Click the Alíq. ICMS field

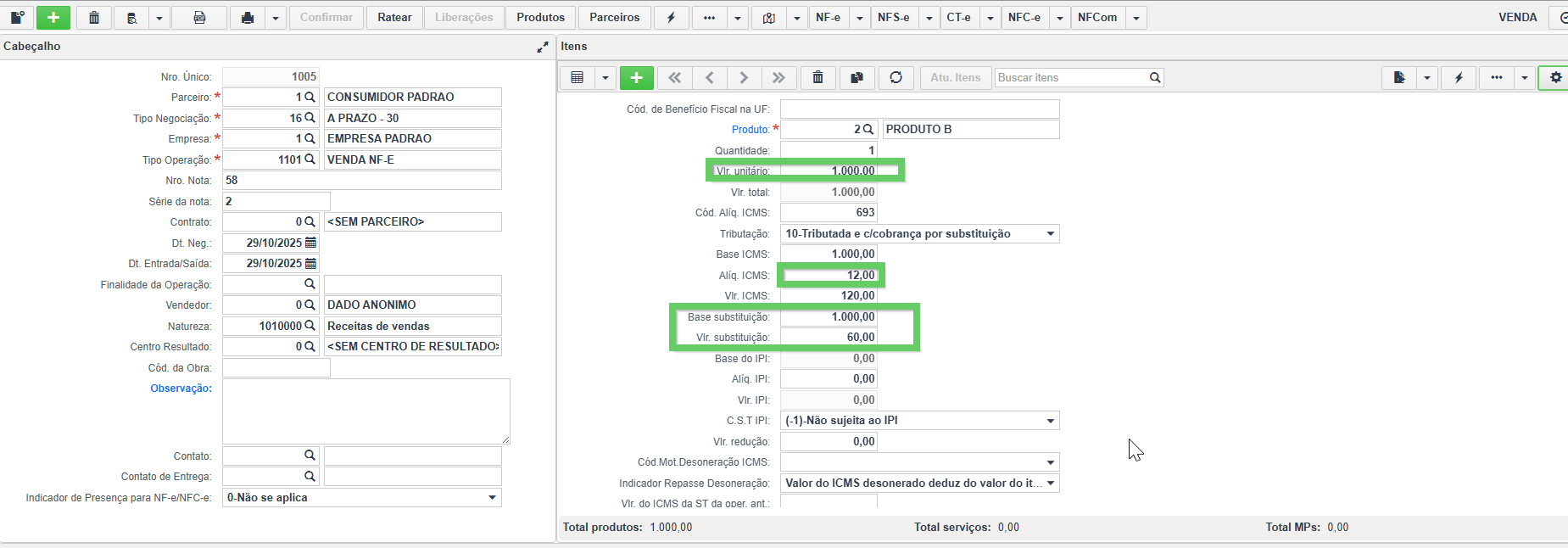click(x=829, y=275)
